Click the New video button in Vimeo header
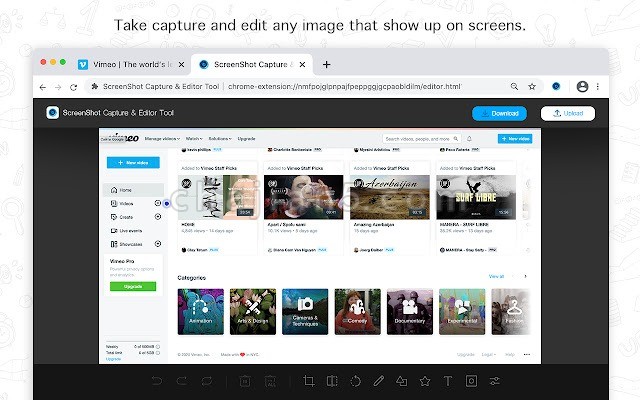Image resolution: width=640 pixels, height=400 pixels. tap(515, 139)
